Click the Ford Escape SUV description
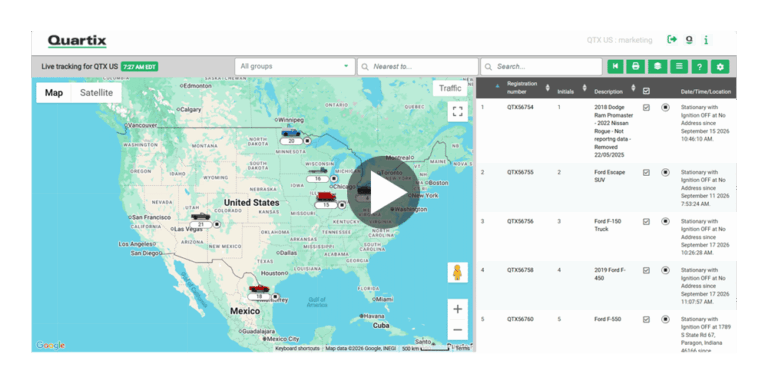Screen dimensions: 768x384 609,176
